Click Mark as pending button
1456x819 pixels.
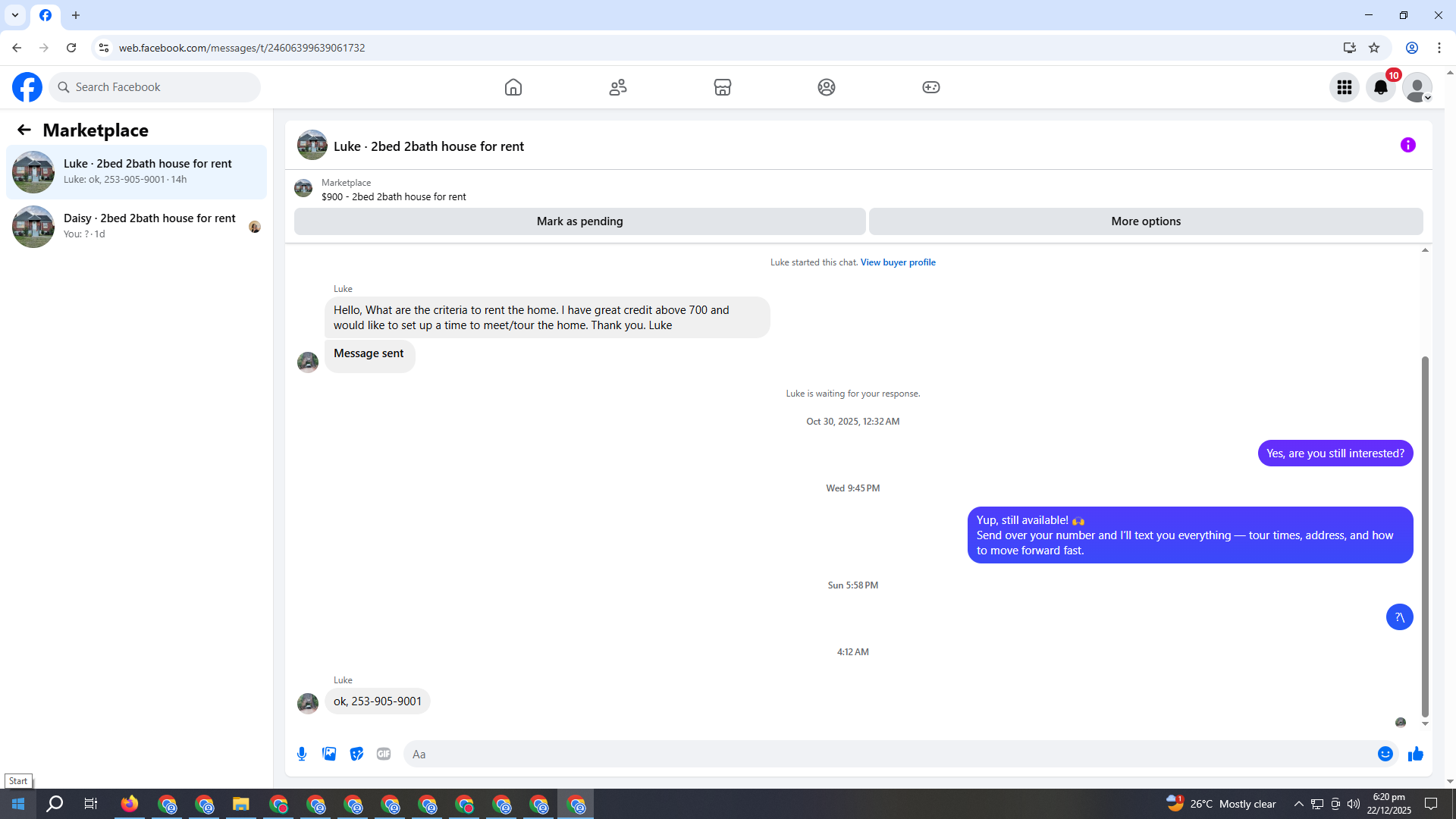click(x=579, y=221)
